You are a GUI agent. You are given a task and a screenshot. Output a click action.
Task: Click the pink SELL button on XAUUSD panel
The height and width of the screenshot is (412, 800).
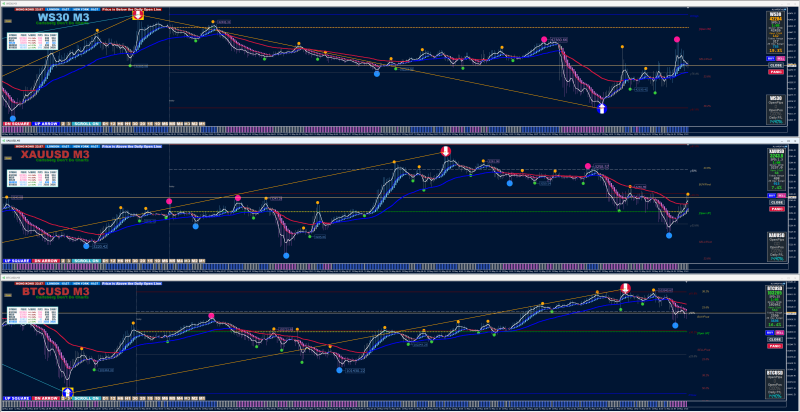click(781, 195)
